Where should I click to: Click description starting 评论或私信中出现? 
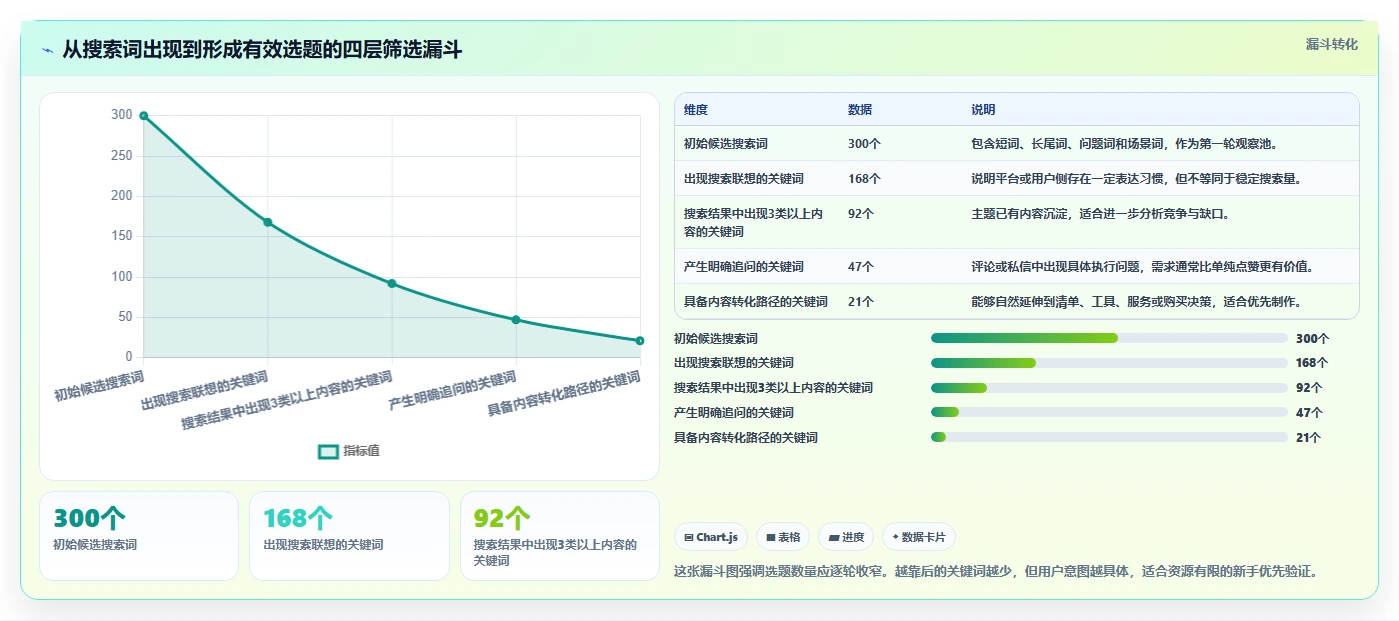[x=1142, y=267]
